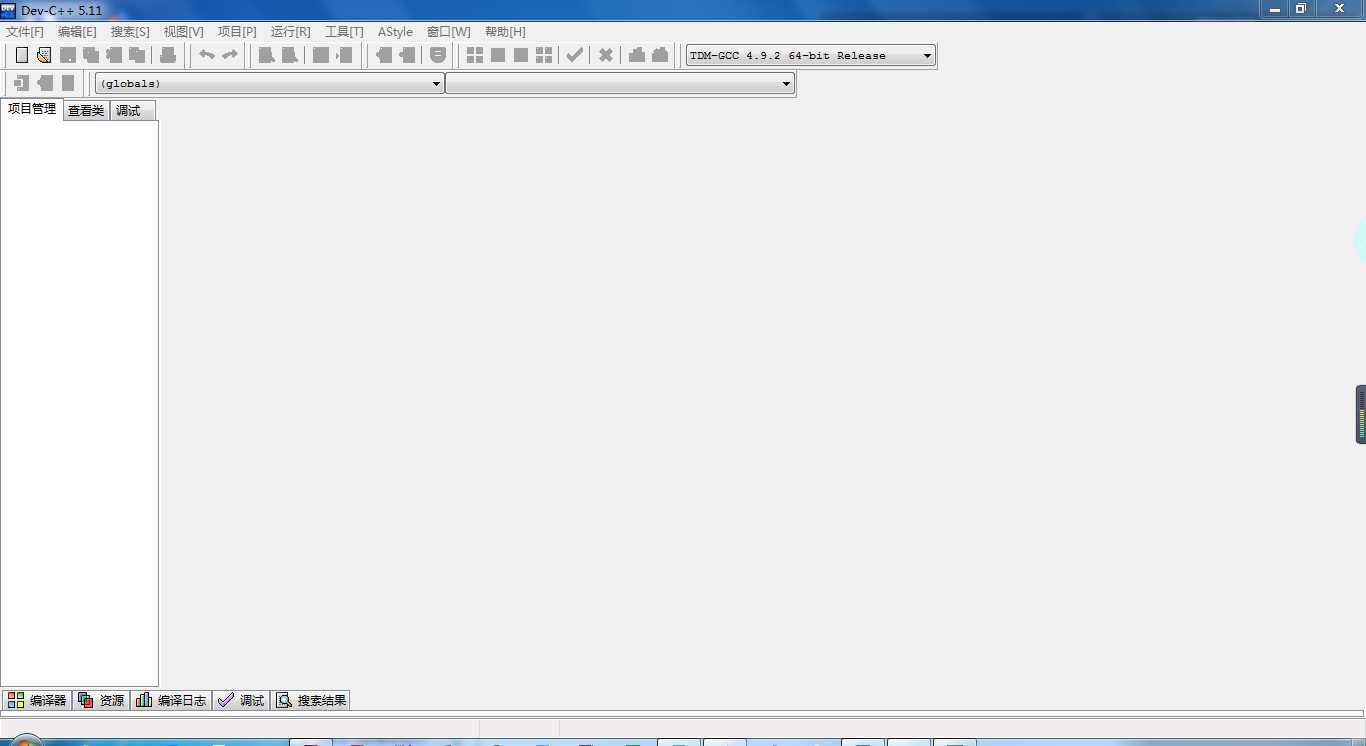Open the 运行[R] menu
The height and width of the screenshot is (746, 1366).
tap(291, 32)
